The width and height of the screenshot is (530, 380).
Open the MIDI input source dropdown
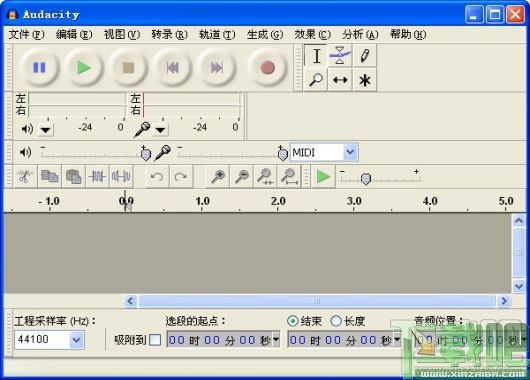click(350, 152)
